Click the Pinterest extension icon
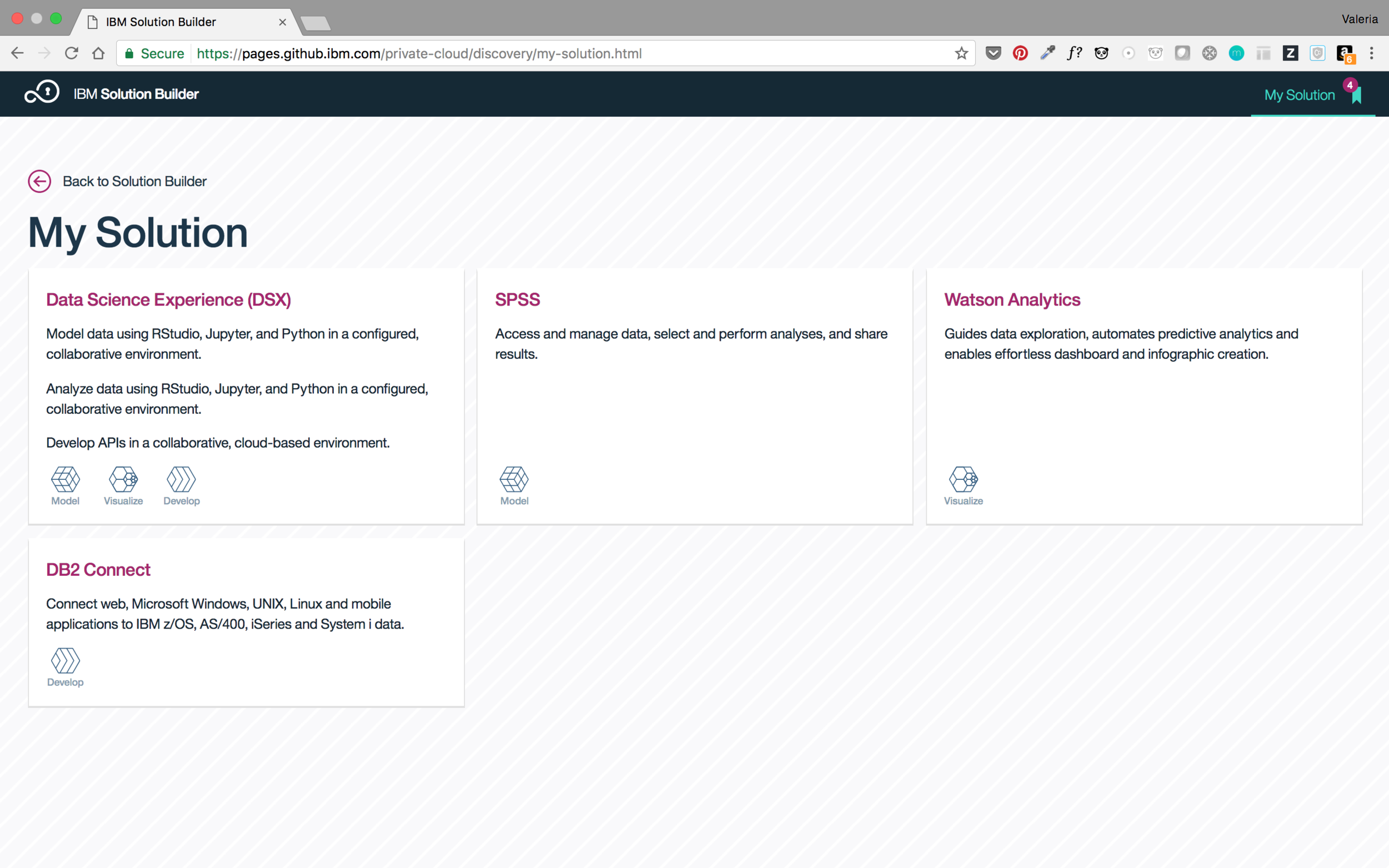1389x868 pixels. pyautogui.click(x=1020, y=53)
